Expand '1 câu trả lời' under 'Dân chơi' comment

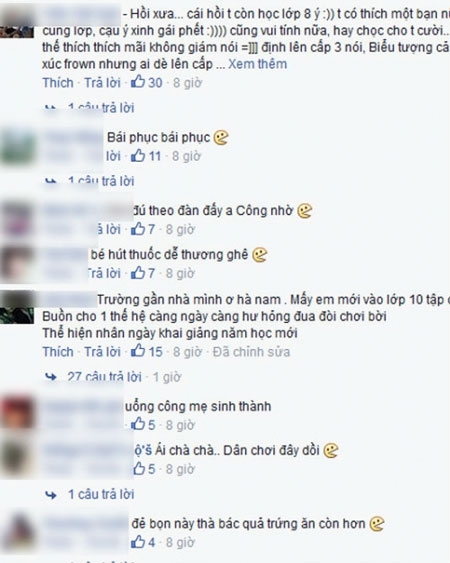click(101, 494)
